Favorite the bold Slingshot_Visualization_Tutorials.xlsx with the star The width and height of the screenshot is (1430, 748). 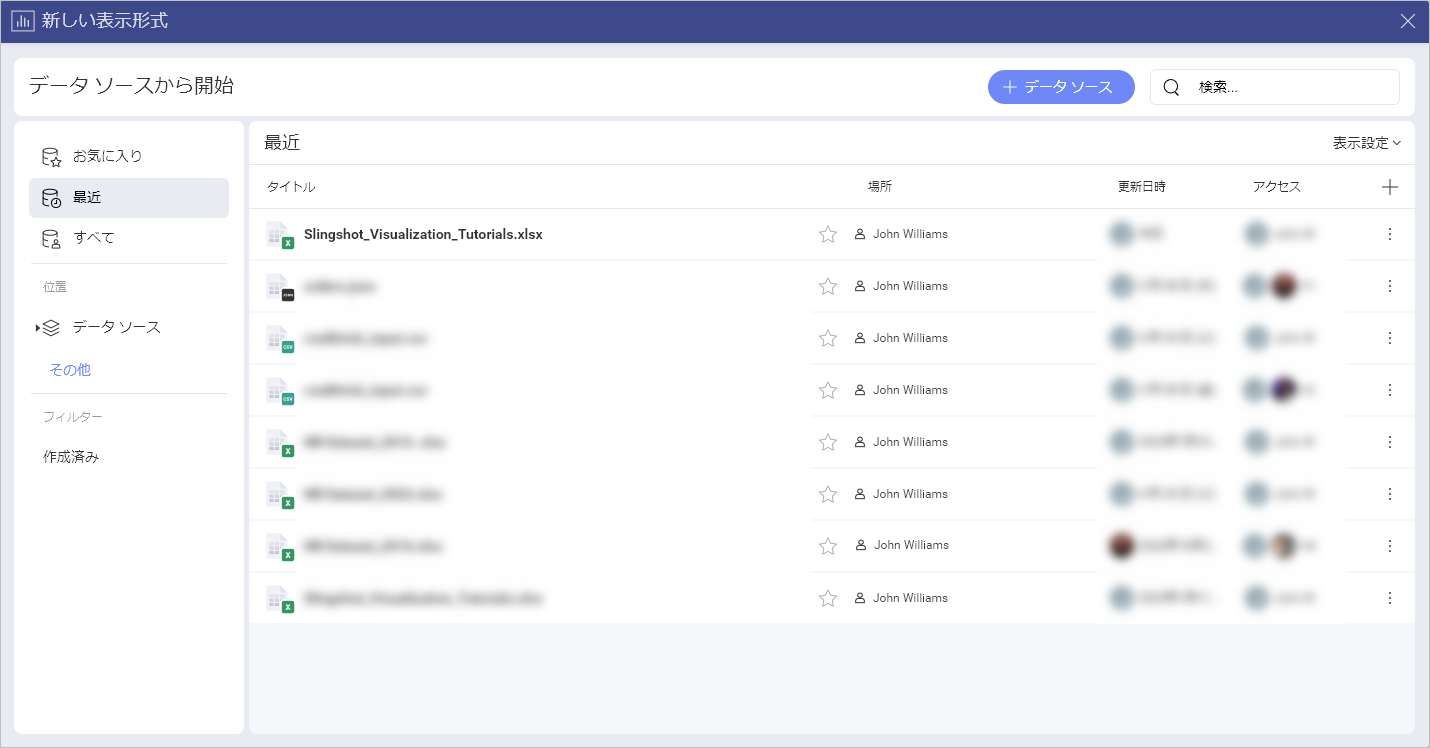828,234
